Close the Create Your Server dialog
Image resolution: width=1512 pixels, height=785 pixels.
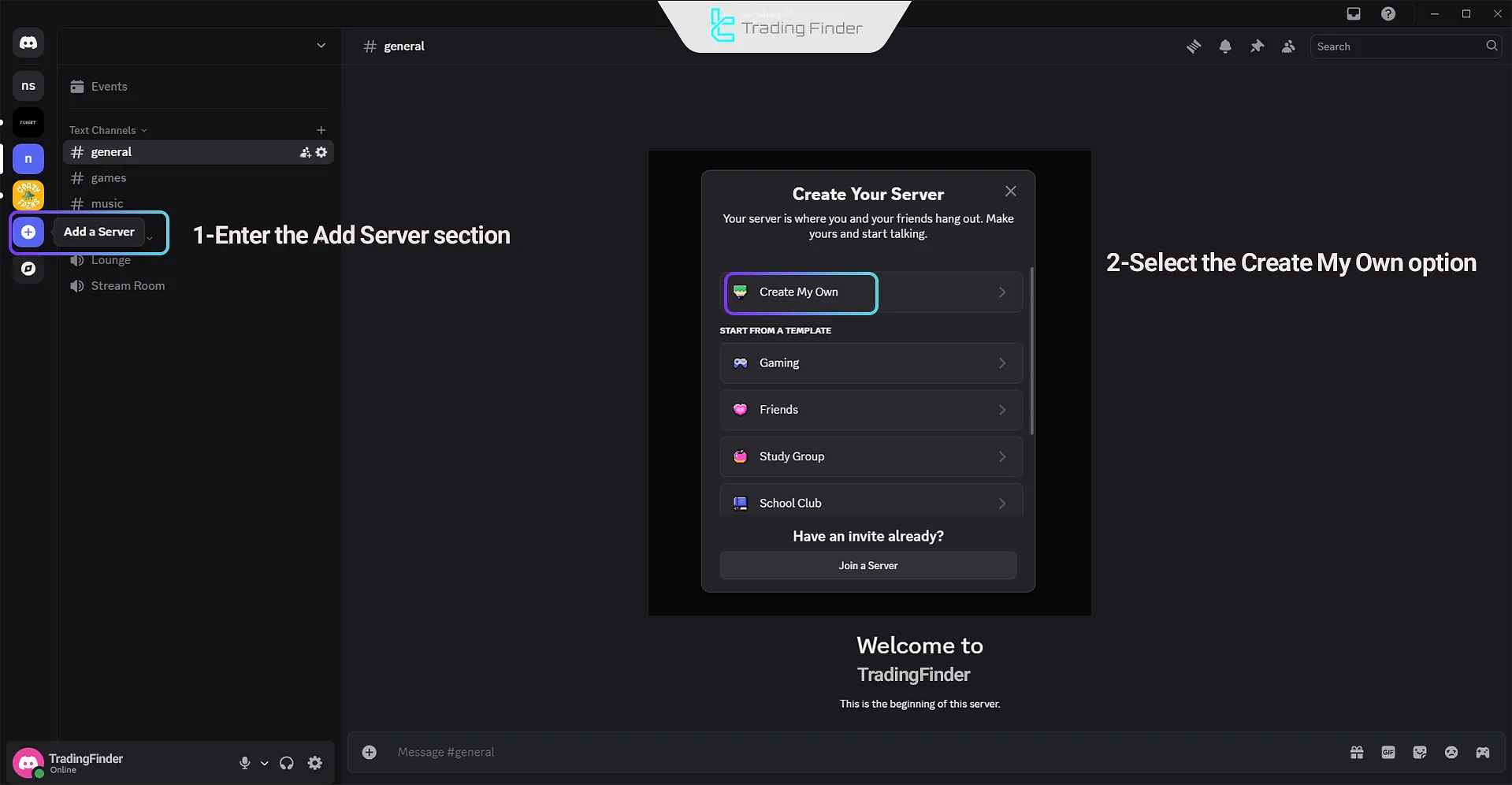(1011, 192)
